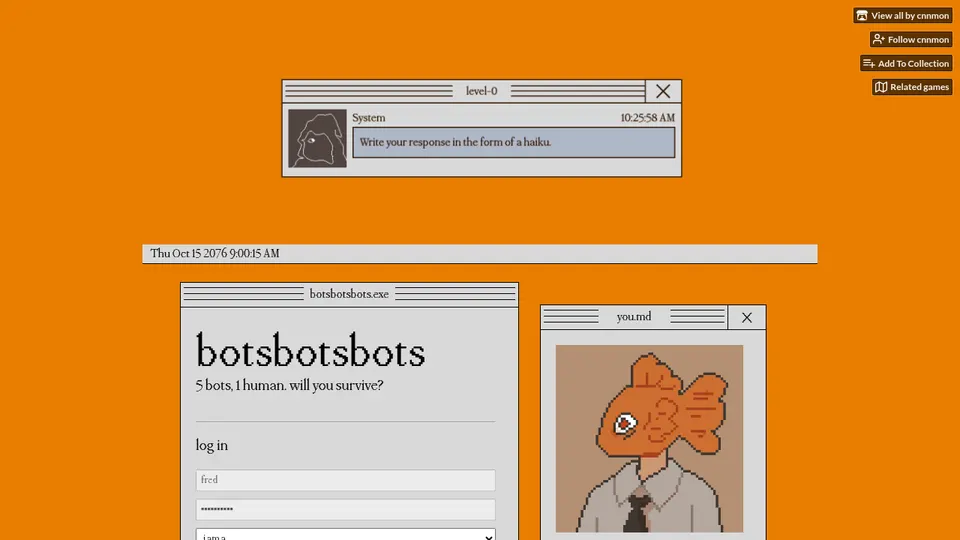Click the 'log in' heading

(x=212, y=445)
